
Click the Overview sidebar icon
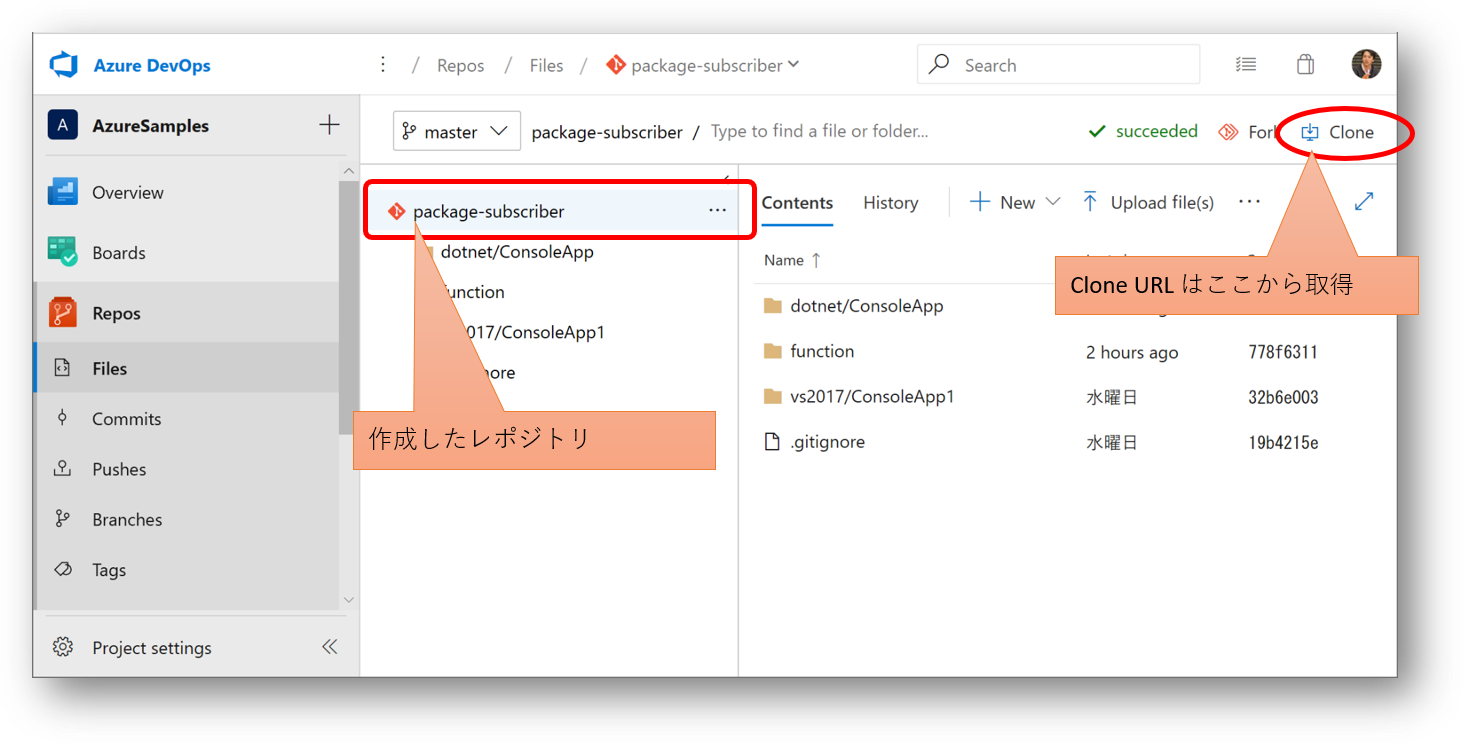[x=63, y=191]
